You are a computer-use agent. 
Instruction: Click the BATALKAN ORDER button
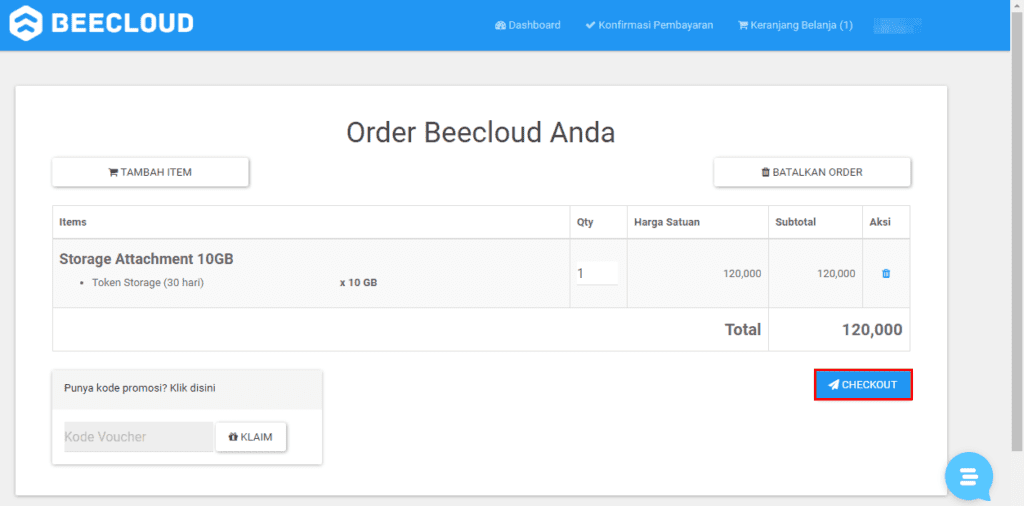click(x=812, y=172)
